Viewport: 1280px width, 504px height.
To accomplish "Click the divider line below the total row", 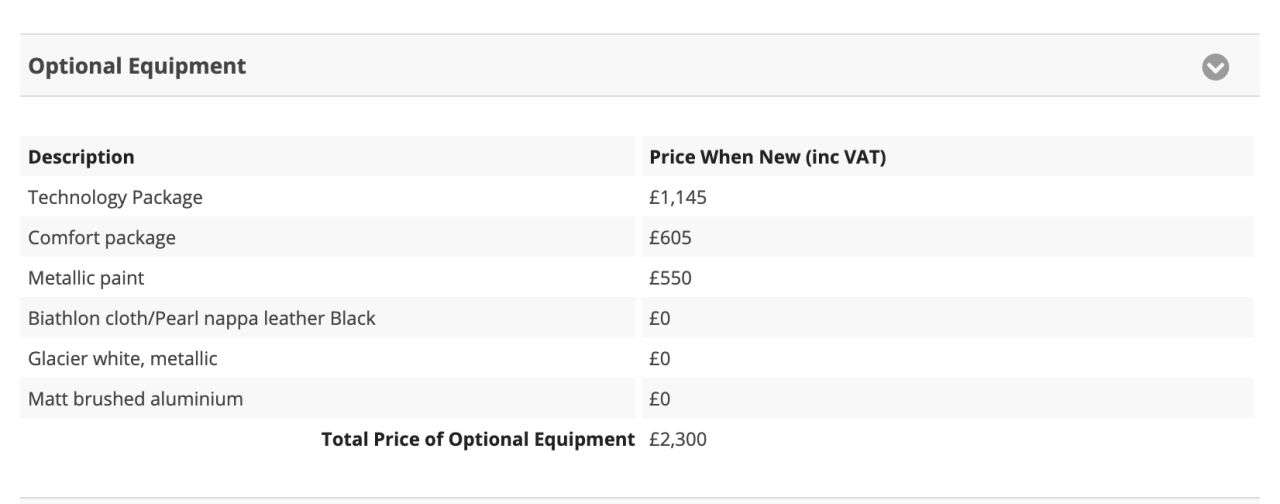I will coord(640,498).
